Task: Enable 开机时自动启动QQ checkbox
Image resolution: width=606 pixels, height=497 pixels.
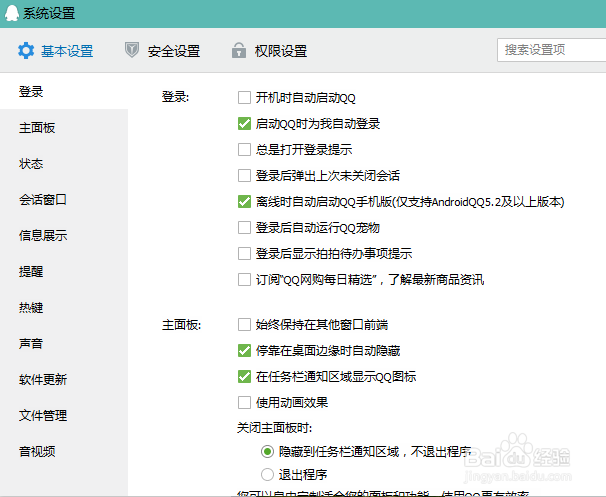Action: (x=244, y=98)
